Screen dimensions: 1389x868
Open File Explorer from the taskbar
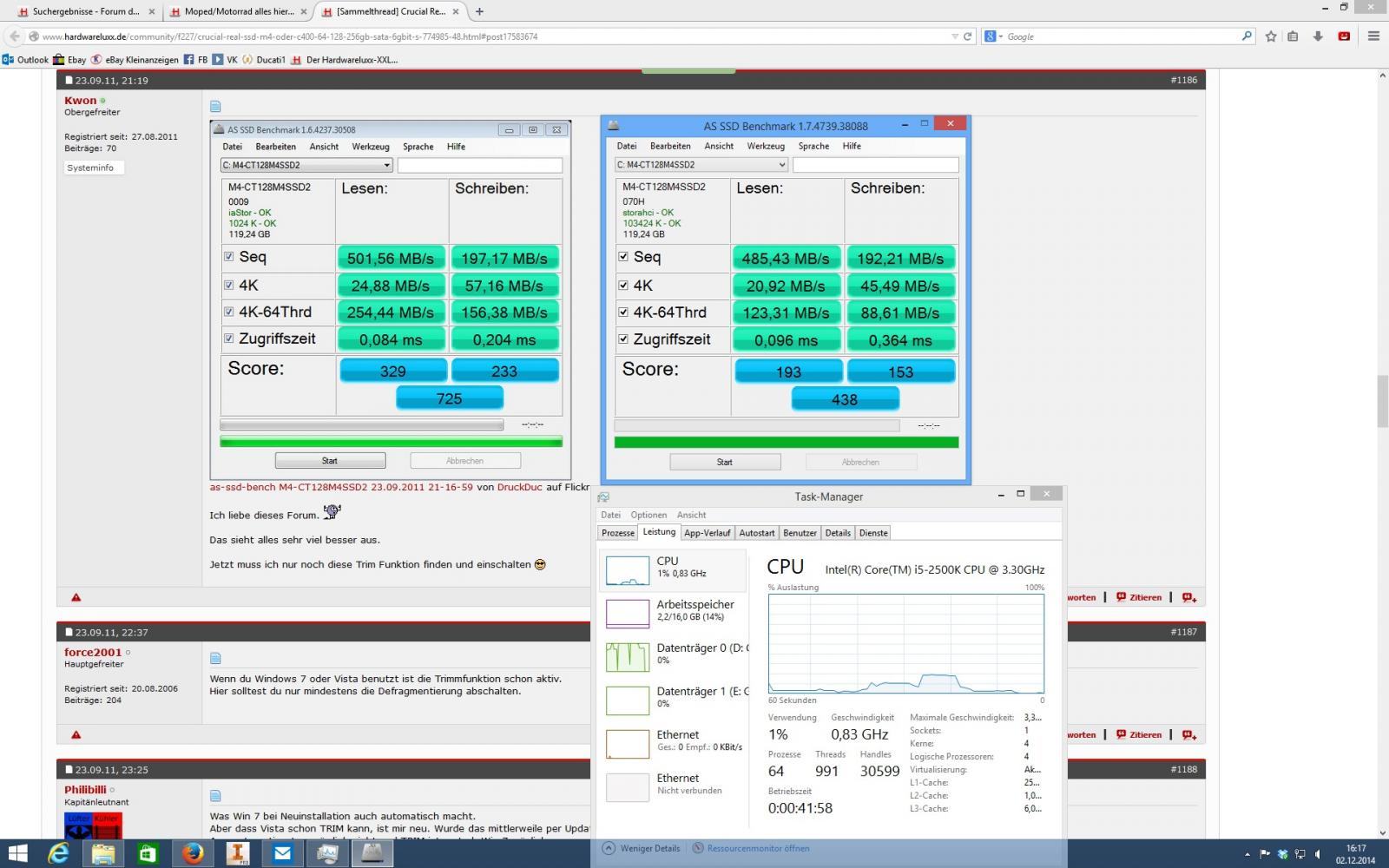click(103, 853)
